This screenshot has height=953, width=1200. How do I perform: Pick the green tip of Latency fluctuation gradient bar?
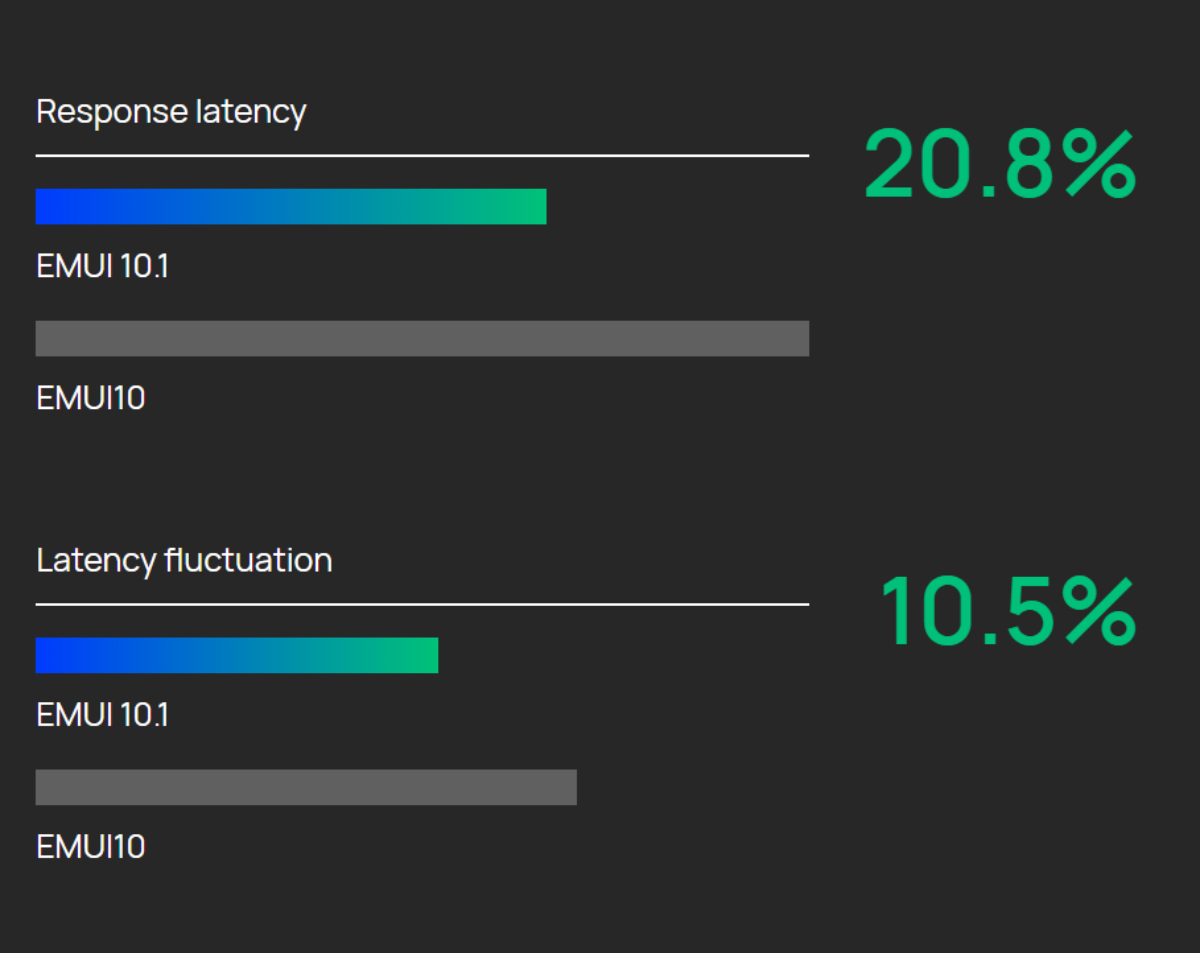[x=426, y=655]
